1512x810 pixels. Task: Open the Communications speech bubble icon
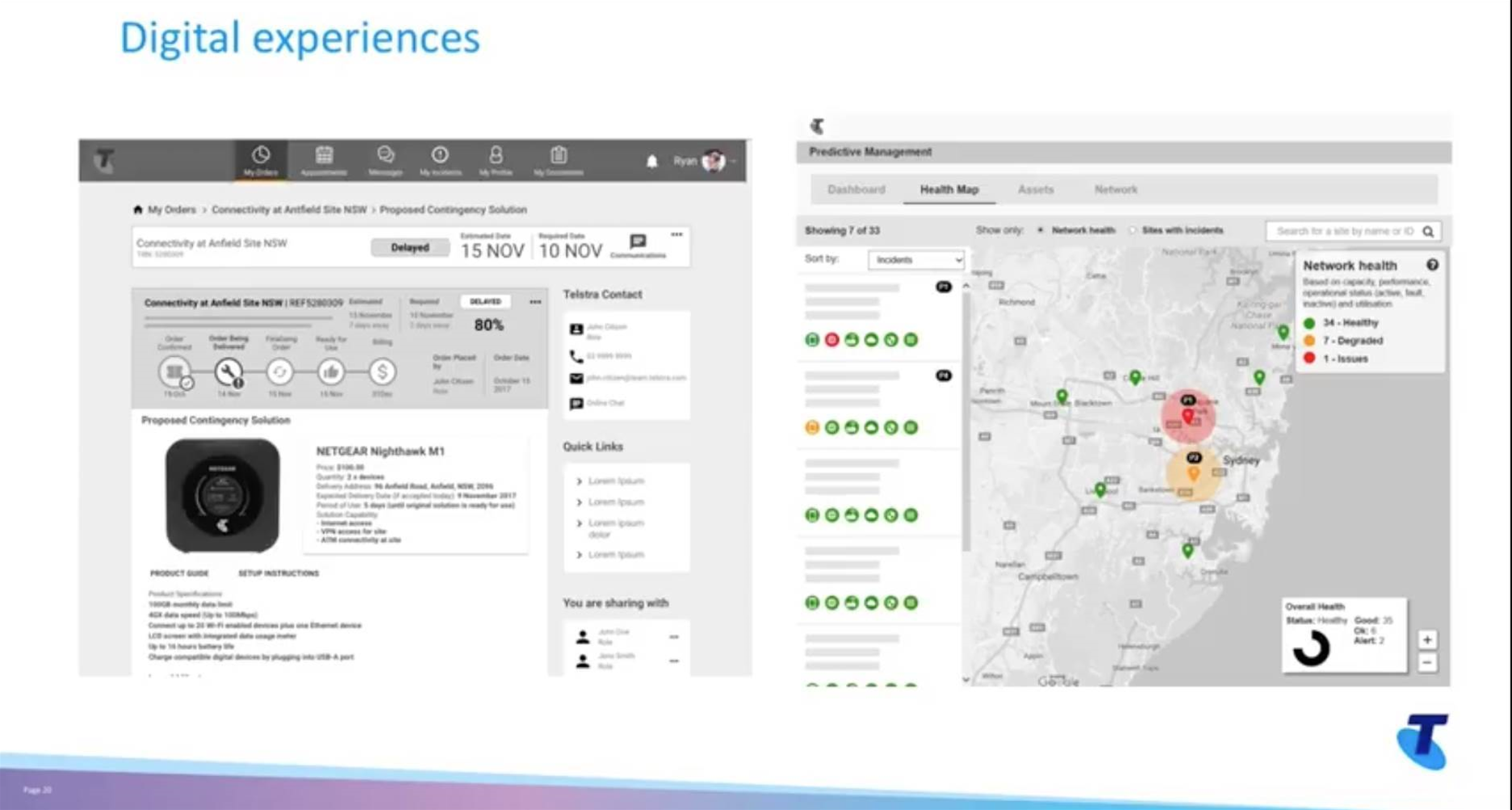tap(638, 241)
